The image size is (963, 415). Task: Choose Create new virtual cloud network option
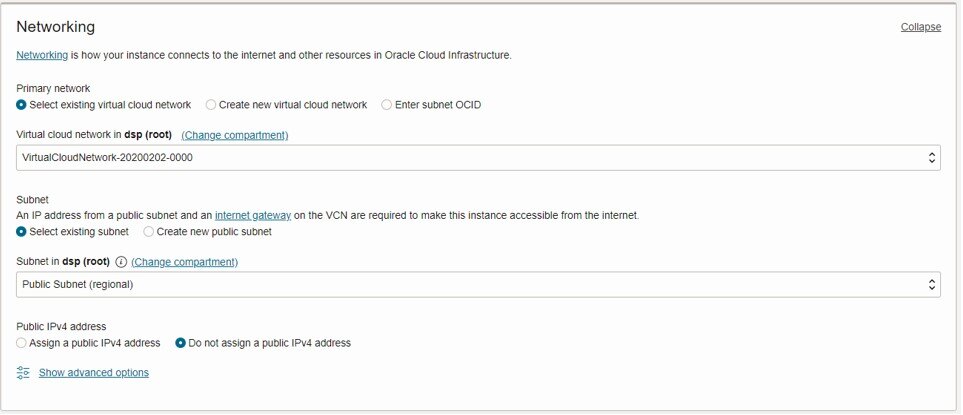coord(211,105)
